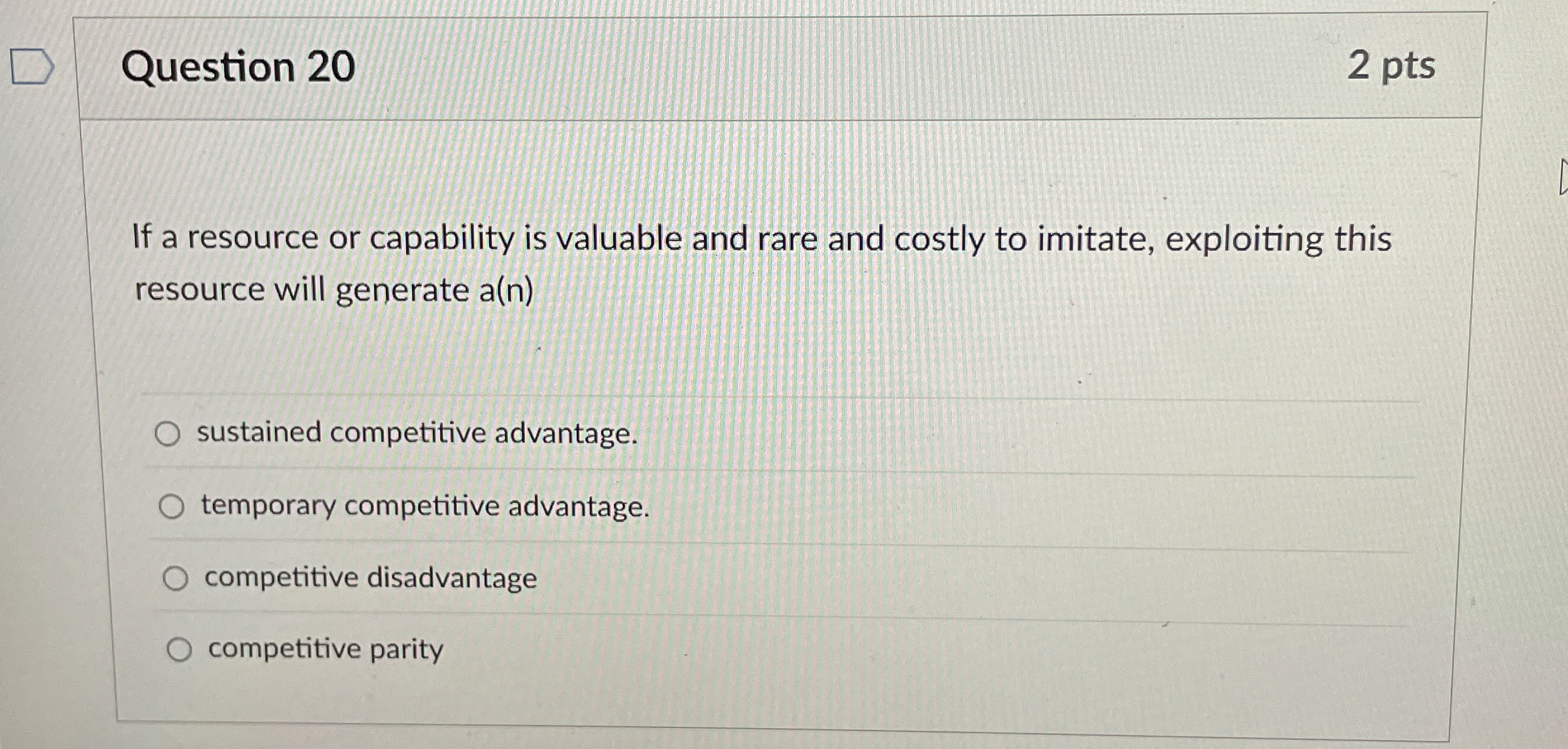Select the sustained competitive advantage radio button
The height and width of the screenshot is (749, 1568).
click(x=170, y=433)
